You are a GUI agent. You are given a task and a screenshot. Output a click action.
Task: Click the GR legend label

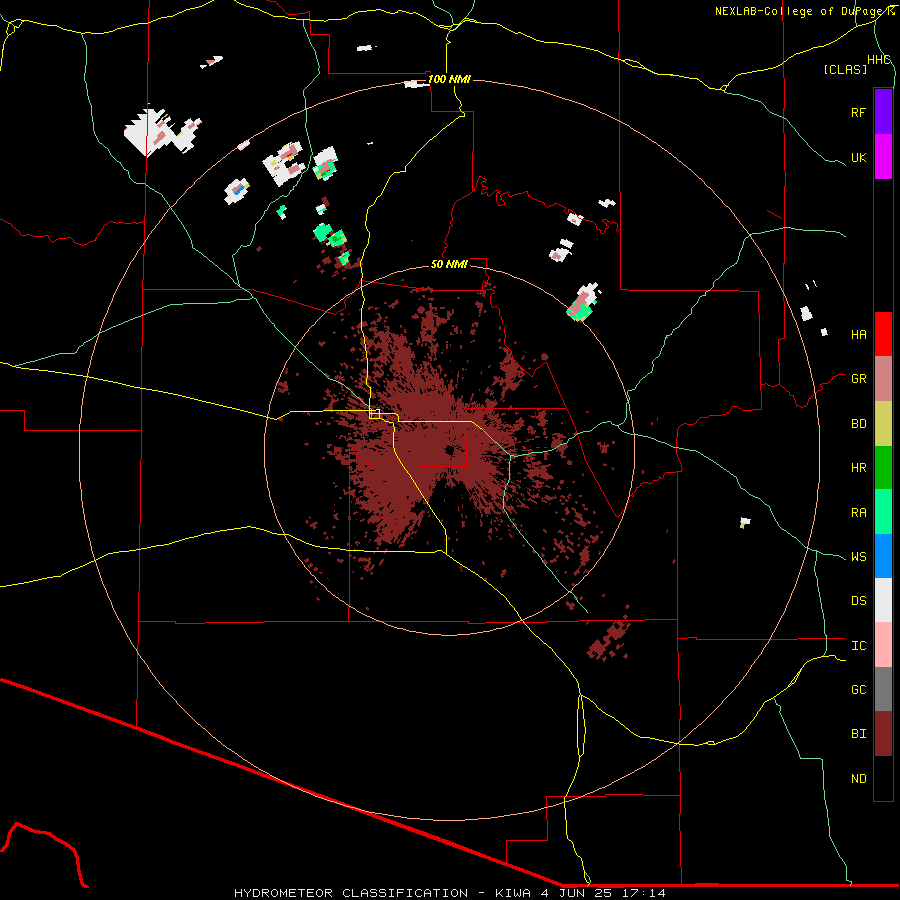pos(858,379)
